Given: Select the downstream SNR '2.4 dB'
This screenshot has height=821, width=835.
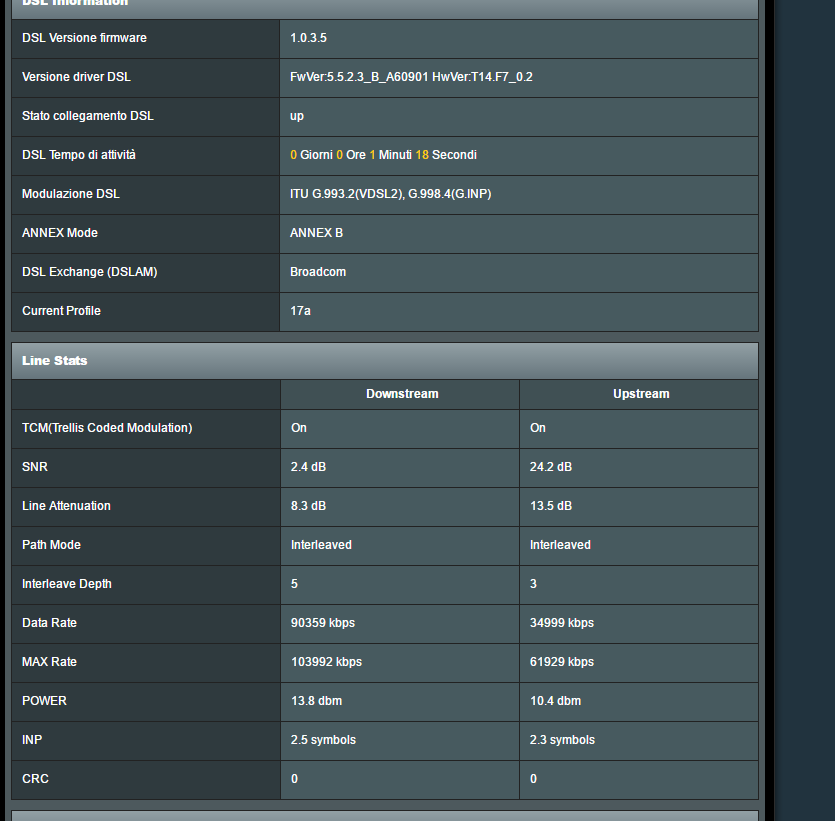Looking at the screenshot, I should pyautogui.click(x=308, y=467).
